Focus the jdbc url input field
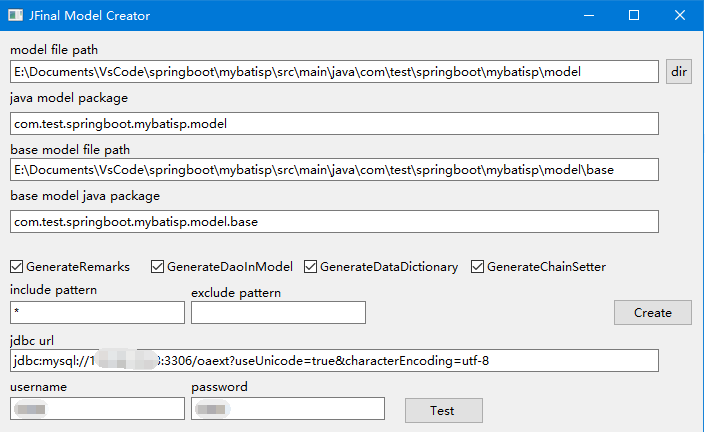This screenshot has width=705, height=432. (x=334, y=361)
